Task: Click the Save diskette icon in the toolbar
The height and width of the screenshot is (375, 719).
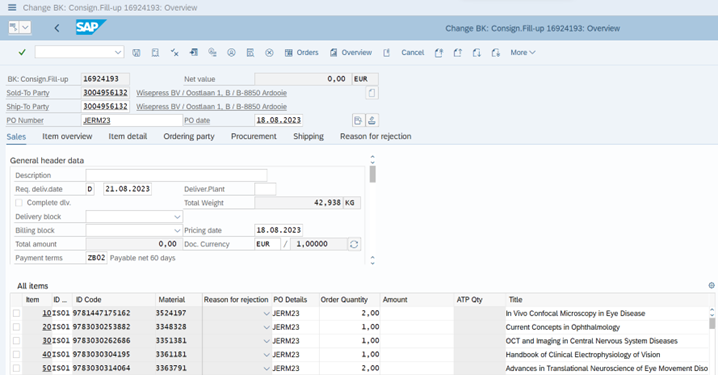Action: tap(136, 53)
